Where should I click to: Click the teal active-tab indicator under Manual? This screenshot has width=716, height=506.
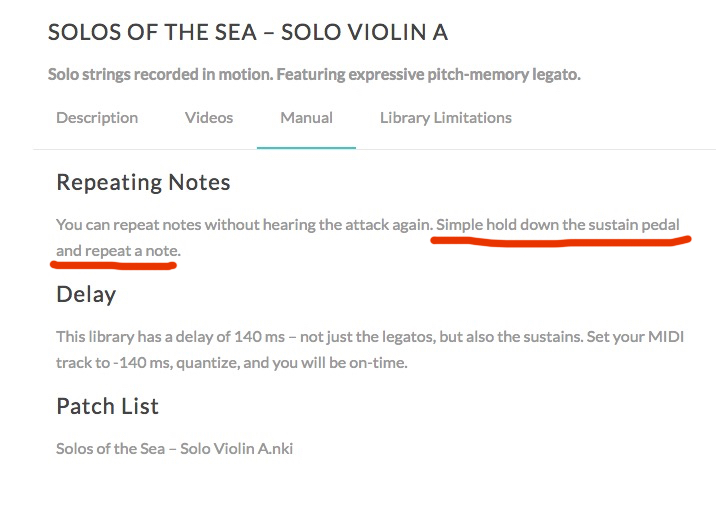306,147
